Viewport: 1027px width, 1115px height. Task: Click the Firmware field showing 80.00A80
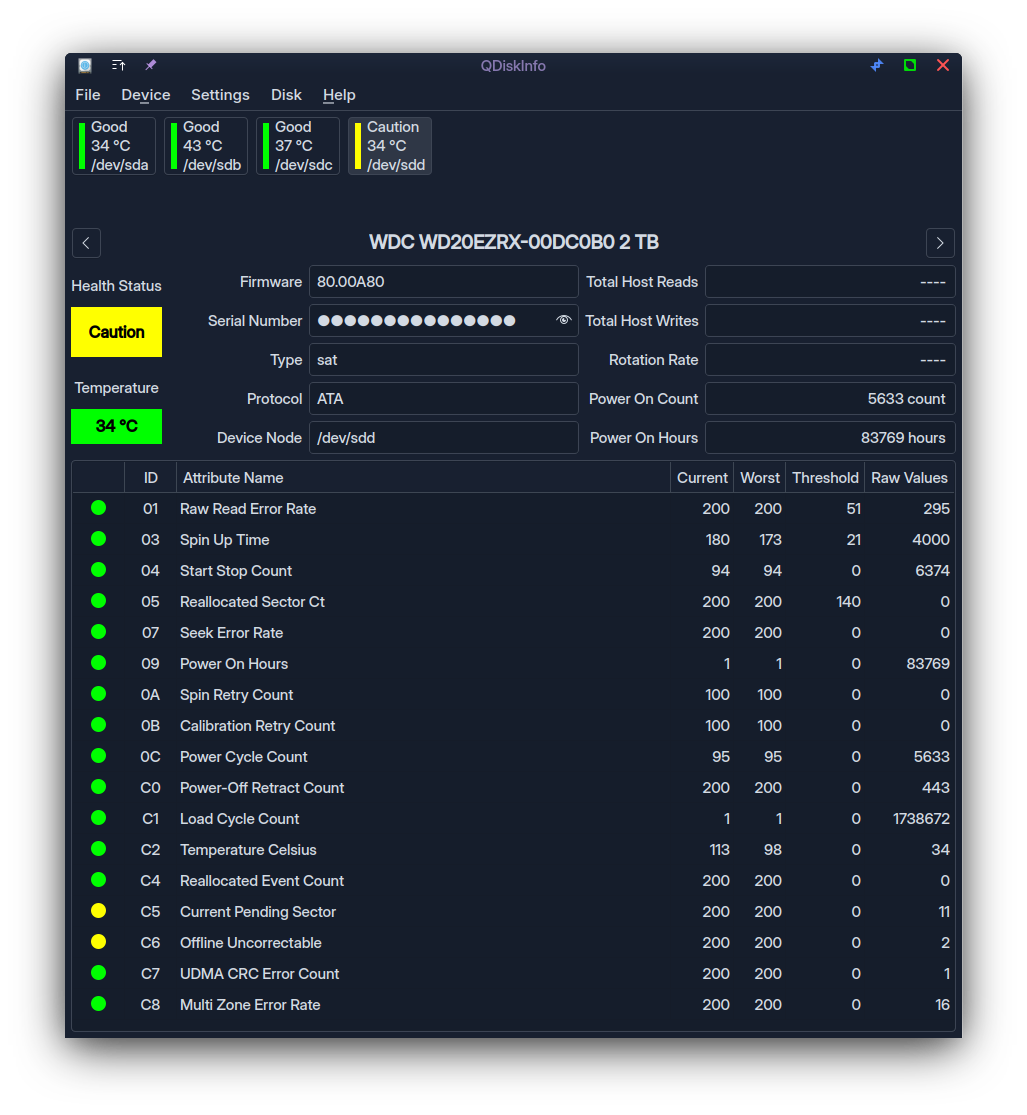point(443,282)
